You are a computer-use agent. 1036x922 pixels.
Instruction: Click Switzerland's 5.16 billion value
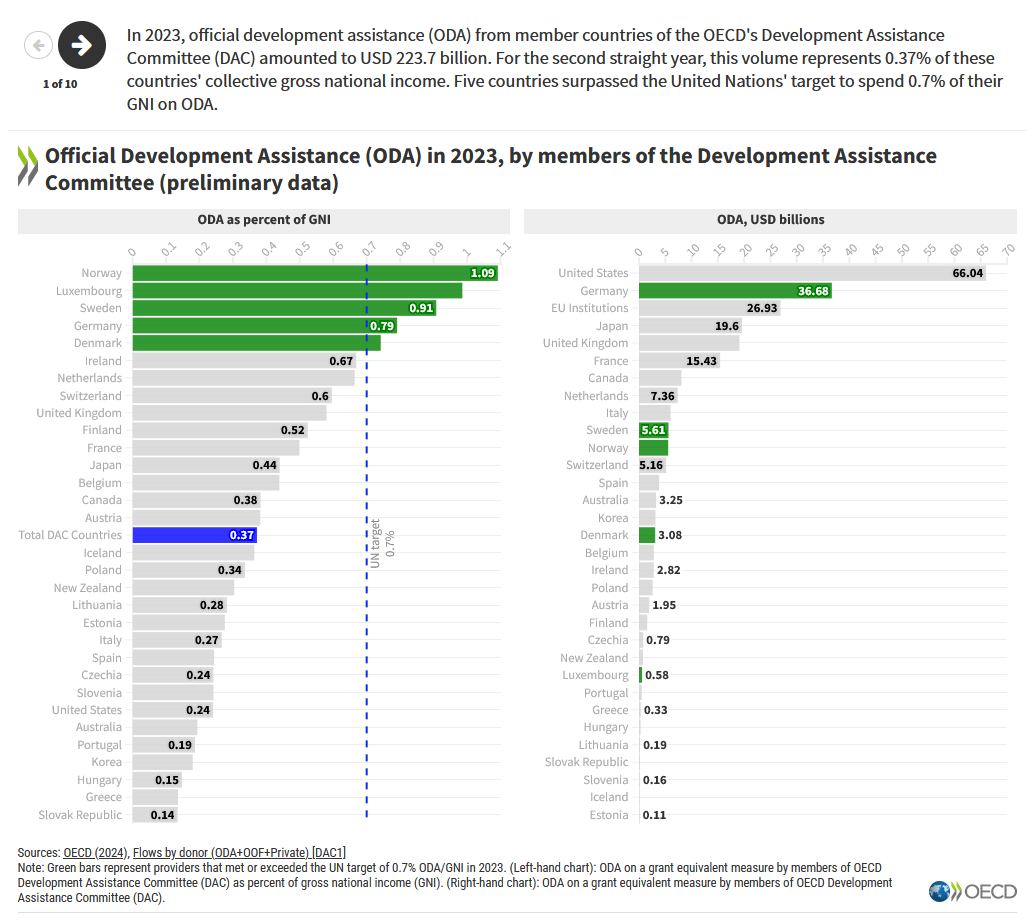coord(651,465)
